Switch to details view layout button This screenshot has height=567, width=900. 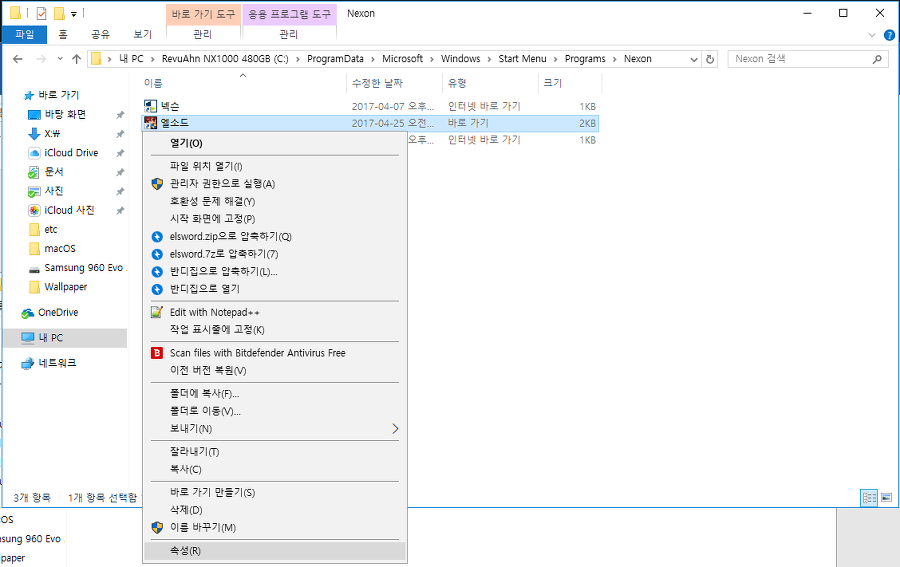point(869,497)
